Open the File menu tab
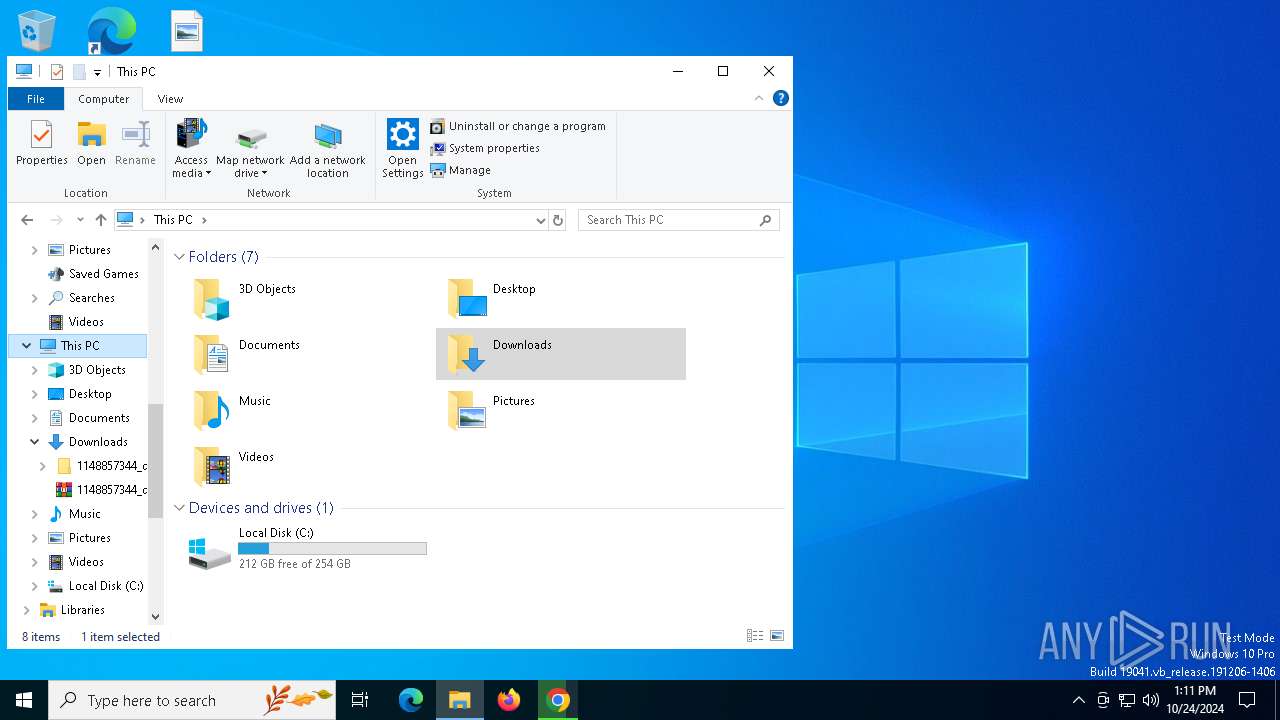 click(x=36, y=99)
